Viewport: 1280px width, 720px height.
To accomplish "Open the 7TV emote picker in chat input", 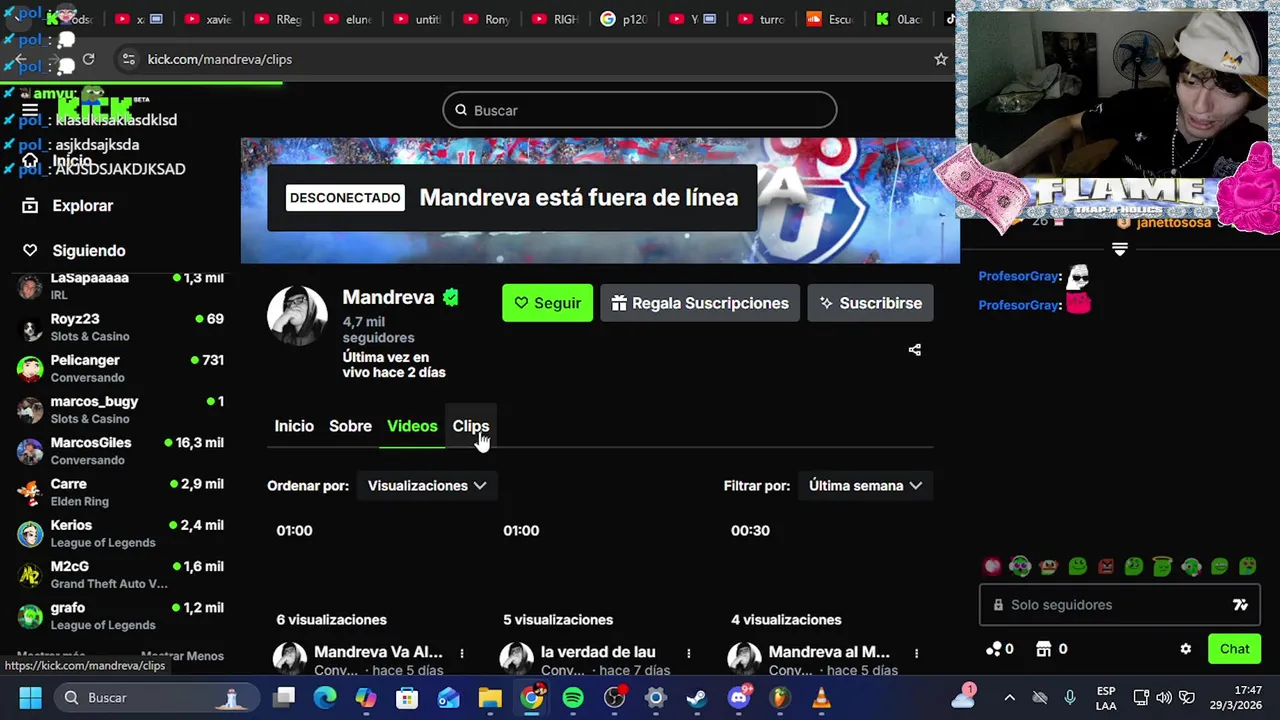I will (1240, 605).
